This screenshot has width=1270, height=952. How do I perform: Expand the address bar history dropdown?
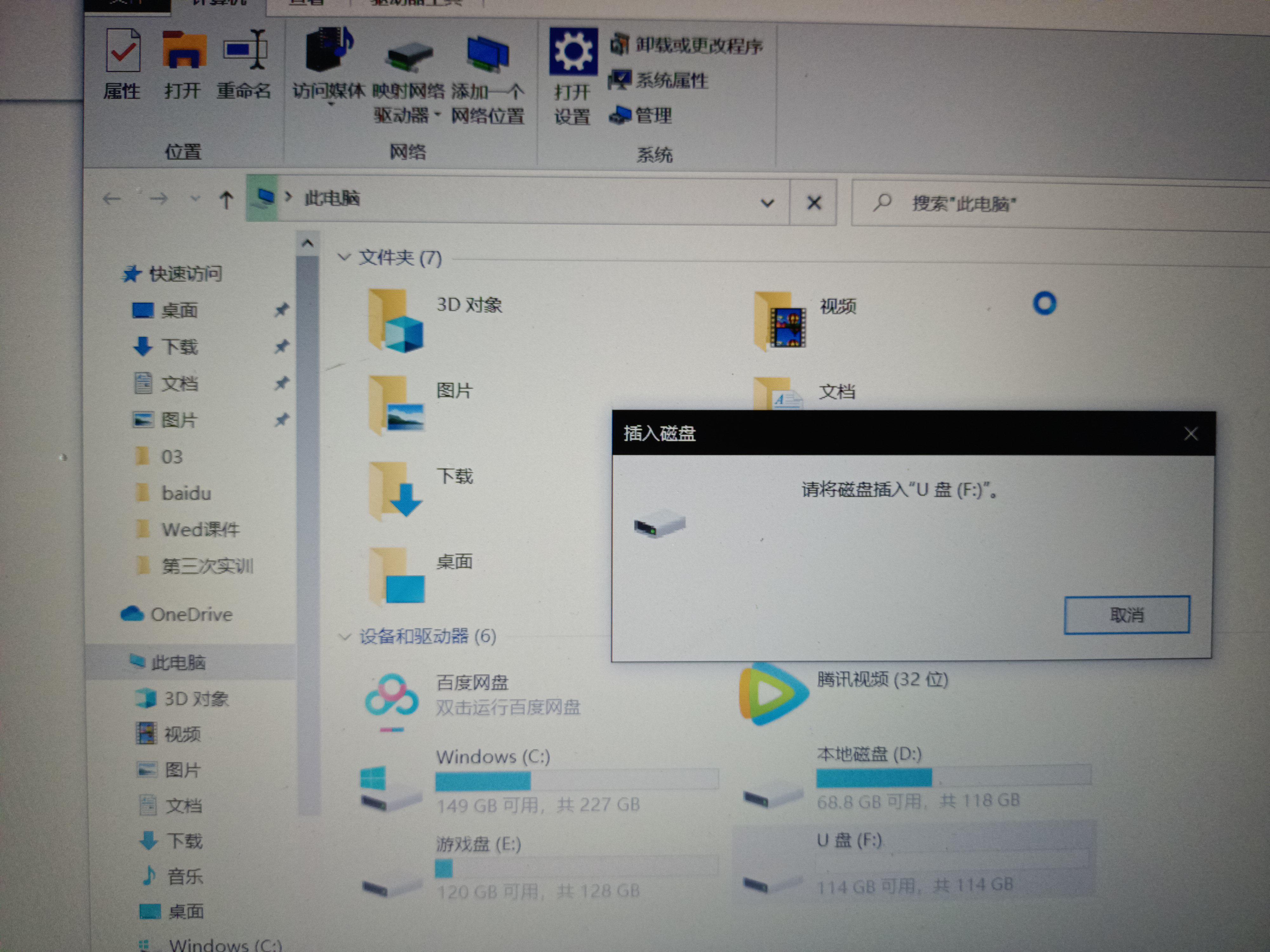[x=768, y=202]
